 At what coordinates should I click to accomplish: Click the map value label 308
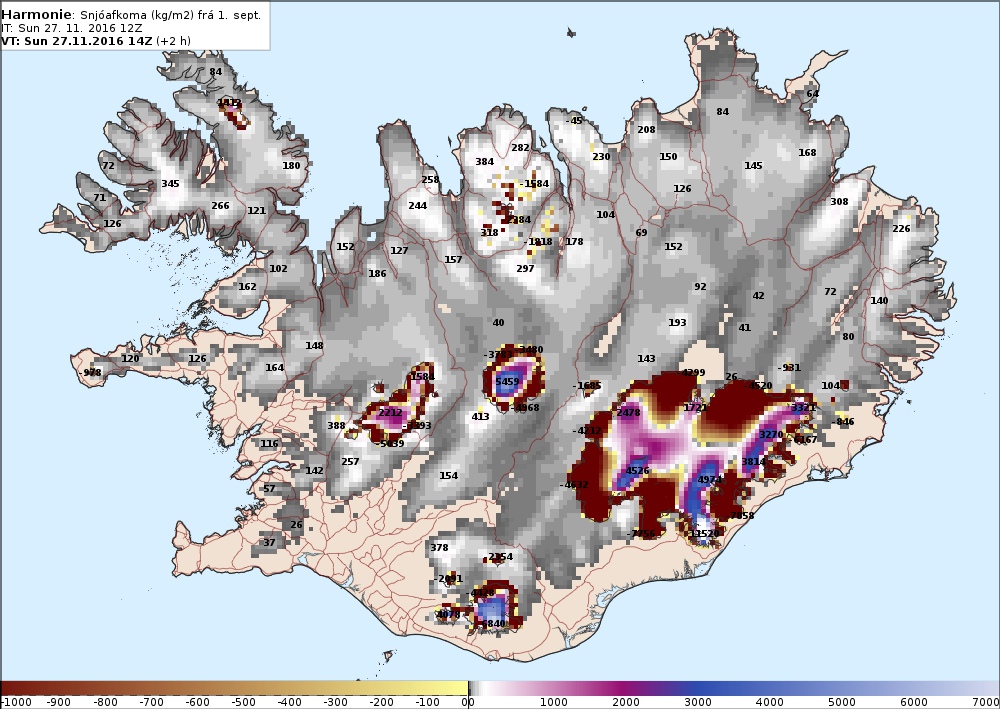click(x=839, y=201)
